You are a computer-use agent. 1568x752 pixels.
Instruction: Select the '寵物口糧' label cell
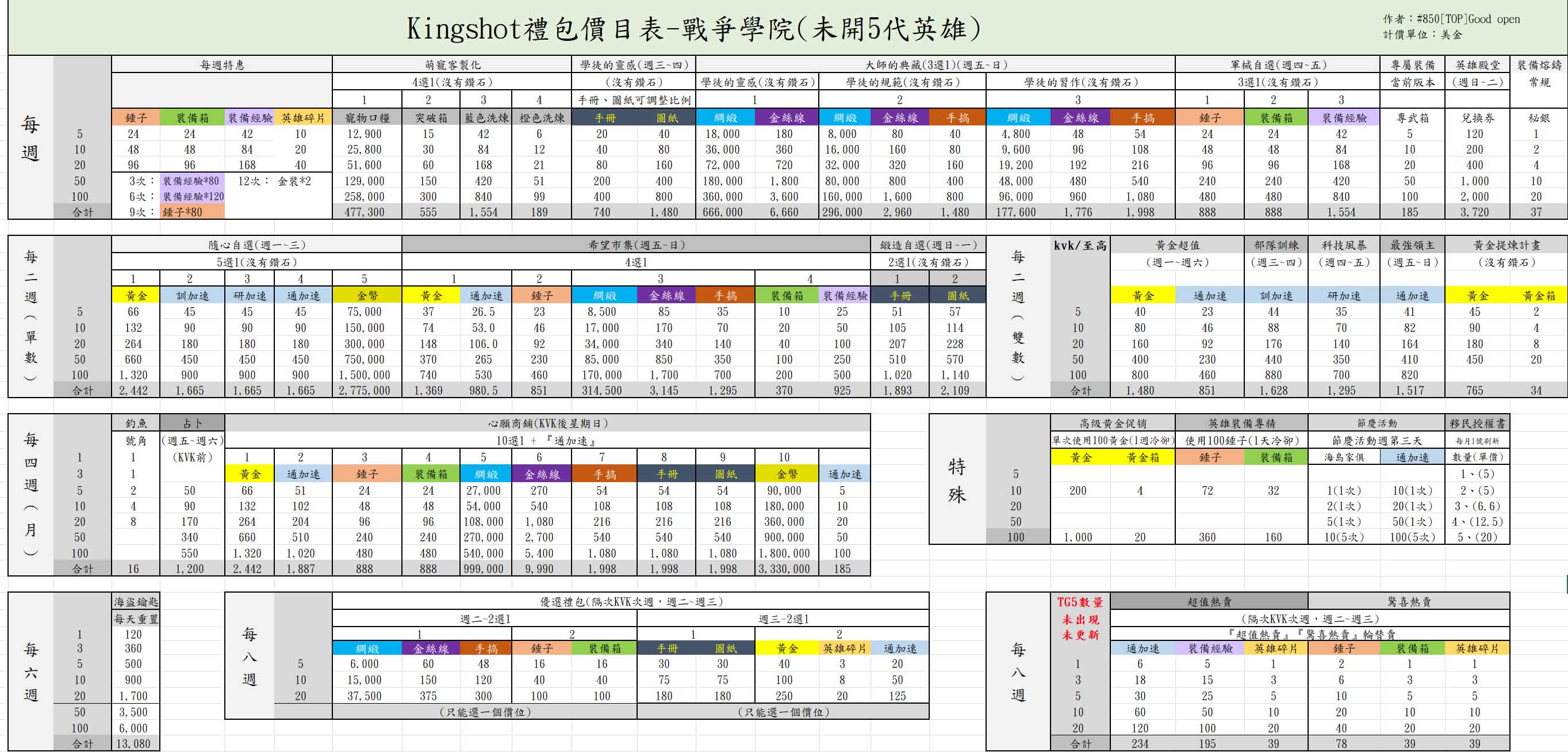tap(367, 117)
